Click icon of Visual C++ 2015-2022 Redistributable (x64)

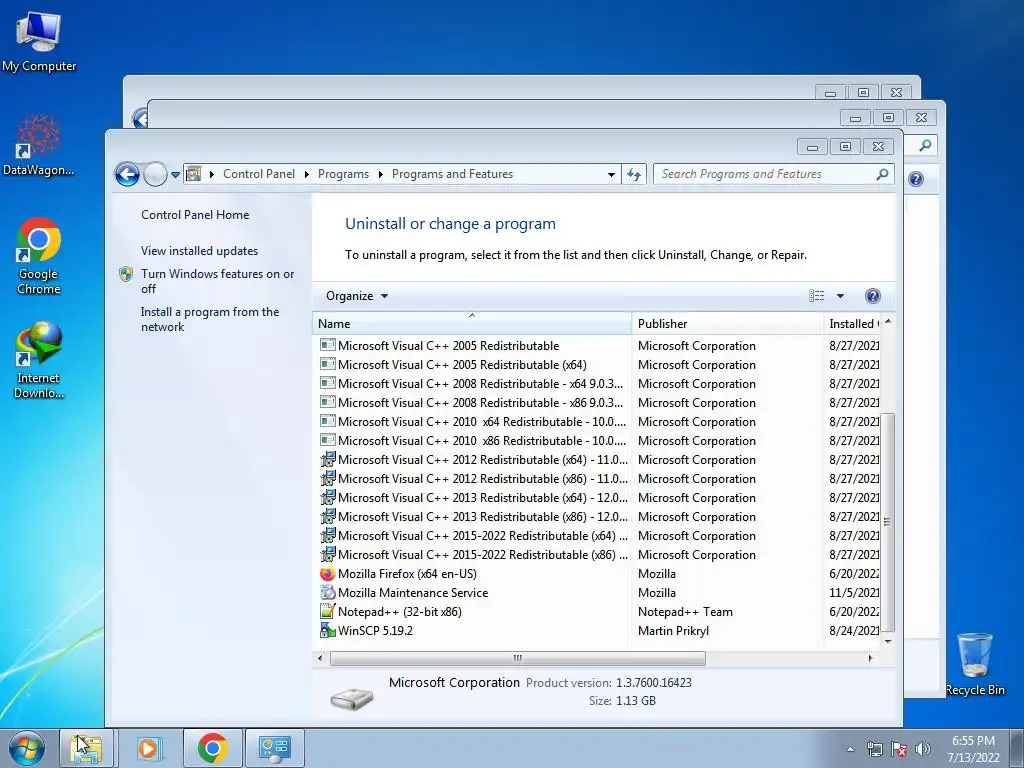click(x=327, y=536)
